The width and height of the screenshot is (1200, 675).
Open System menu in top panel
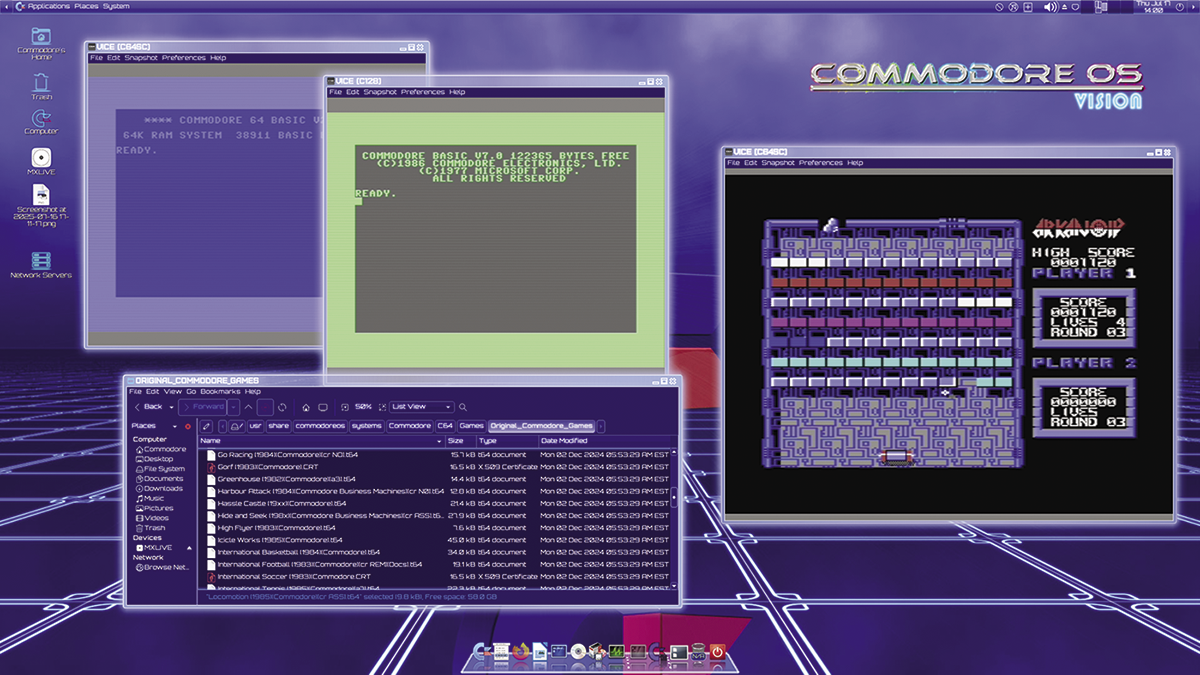point(116,6)
